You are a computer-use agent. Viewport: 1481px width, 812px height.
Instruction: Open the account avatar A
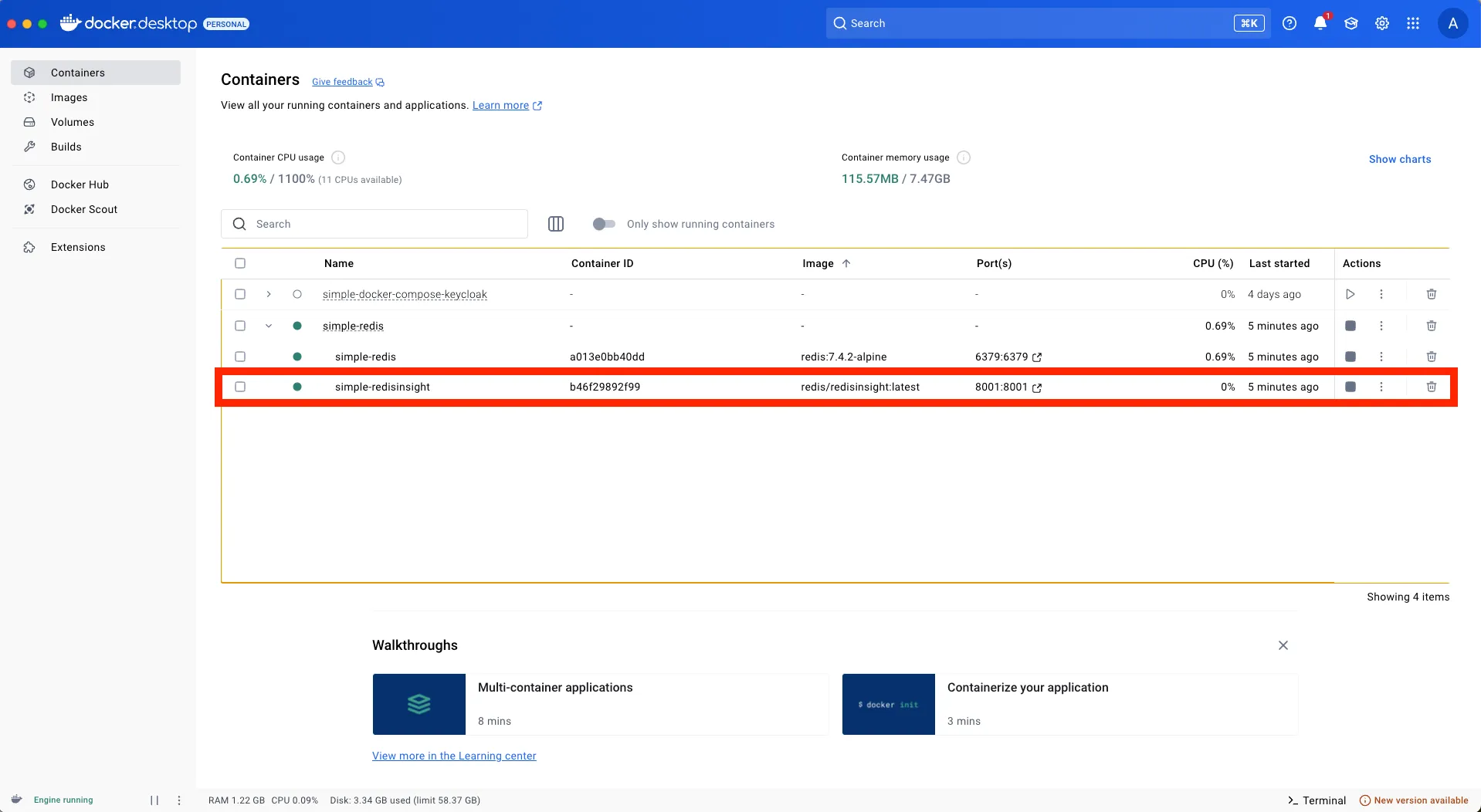click(1453, 23)
